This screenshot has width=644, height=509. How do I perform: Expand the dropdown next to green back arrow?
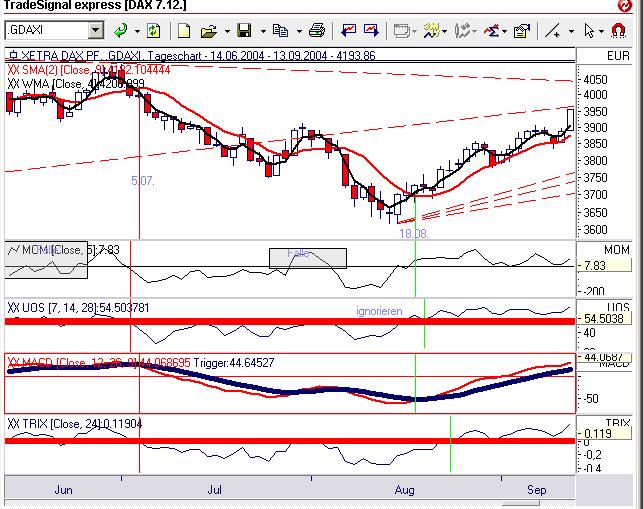[x=137, y=31]
